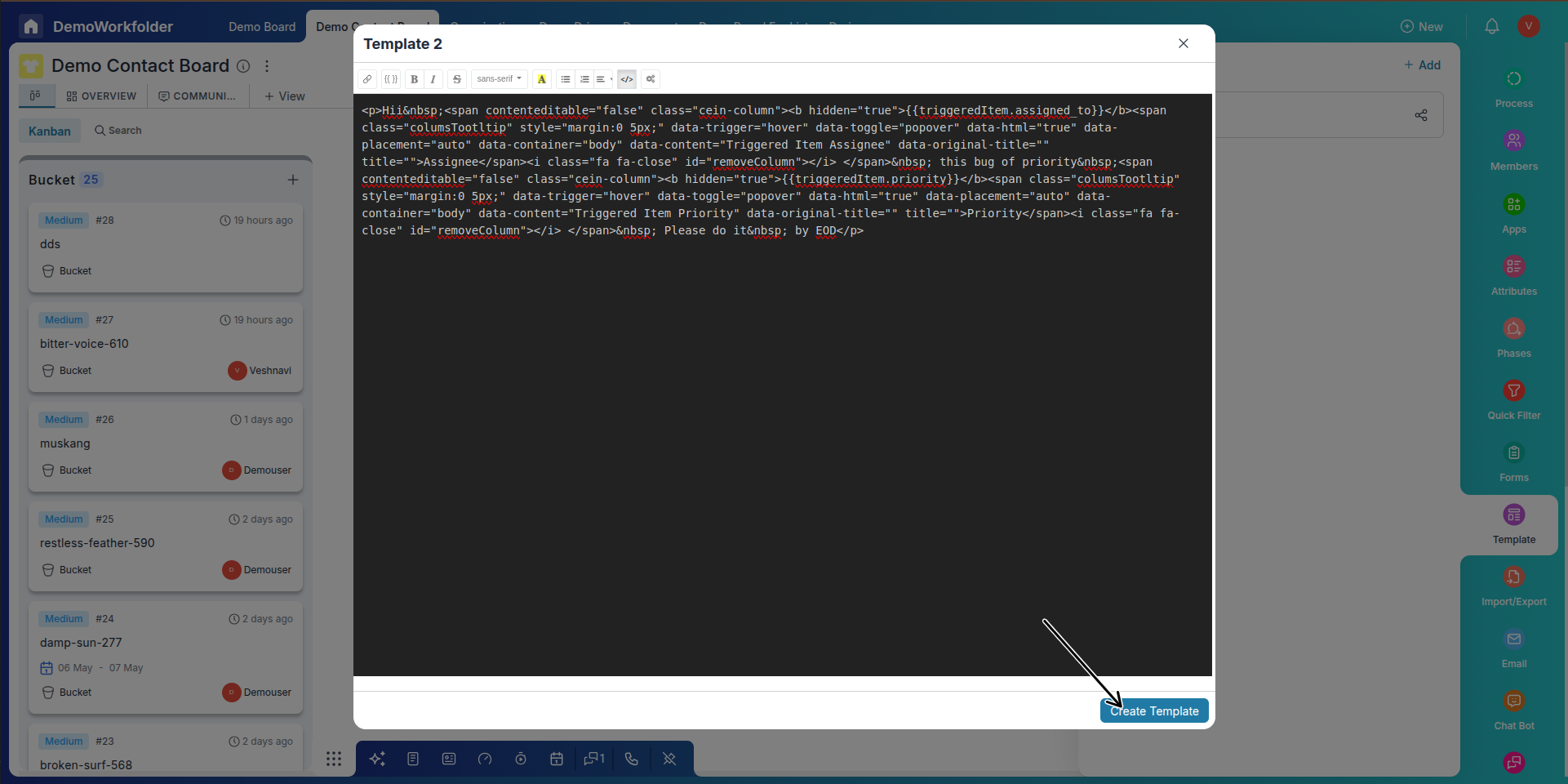The image size is (1568, 784).
Task: Open the notifications bell
Action: click(x=1492, y=26)
